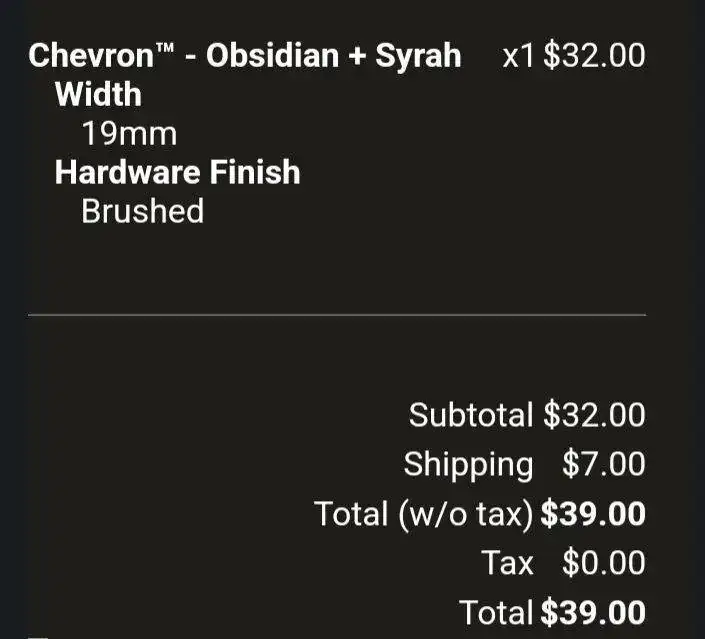
Task: Click the Subtotal label
Action: point(471,414)
